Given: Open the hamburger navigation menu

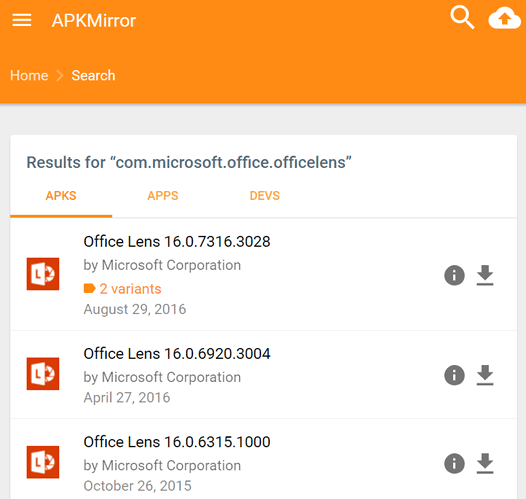Looking at the screenshot, I should [22, 20].
